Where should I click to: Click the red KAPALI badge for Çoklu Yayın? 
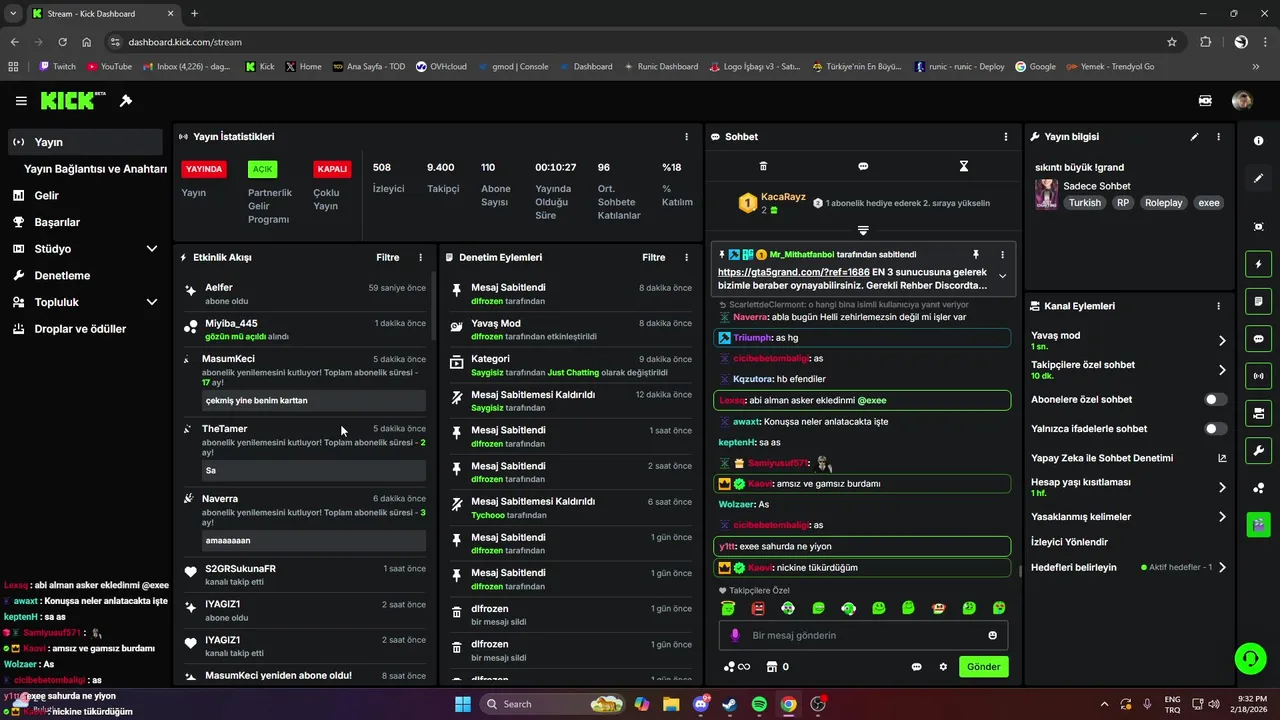pos(332,169)
